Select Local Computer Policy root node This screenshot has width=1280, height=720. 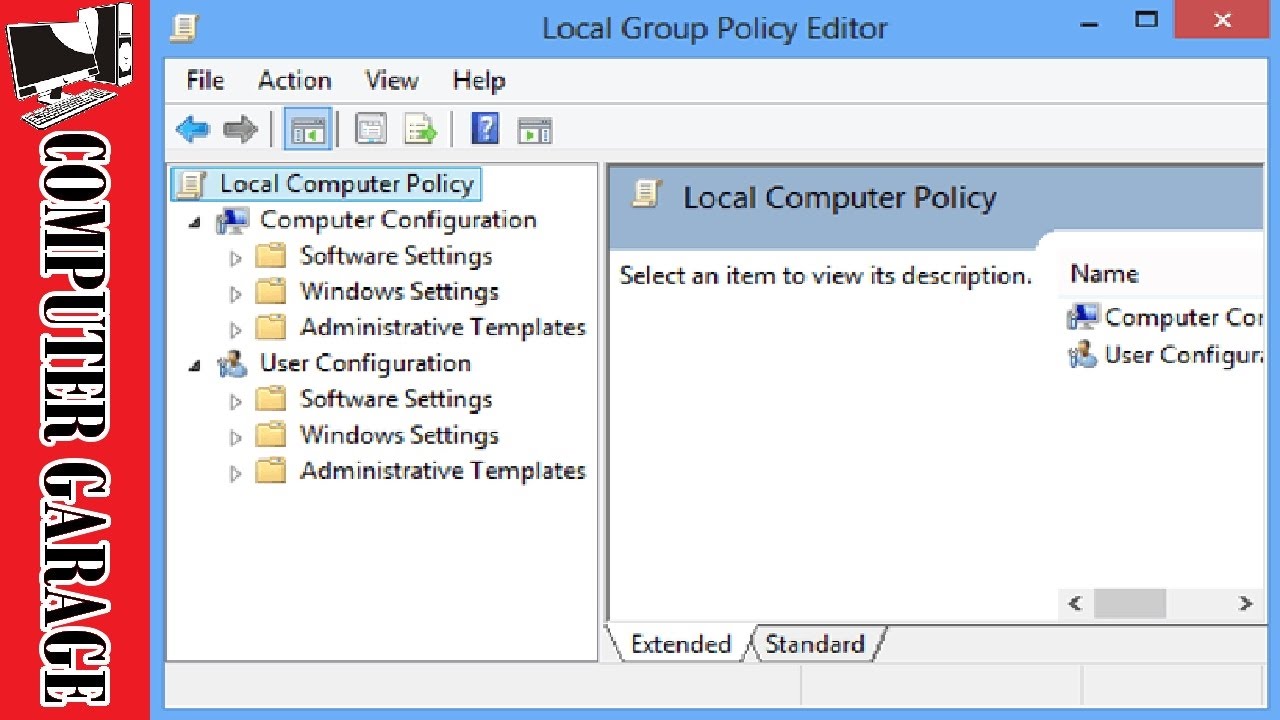click(x=346, y=184)
